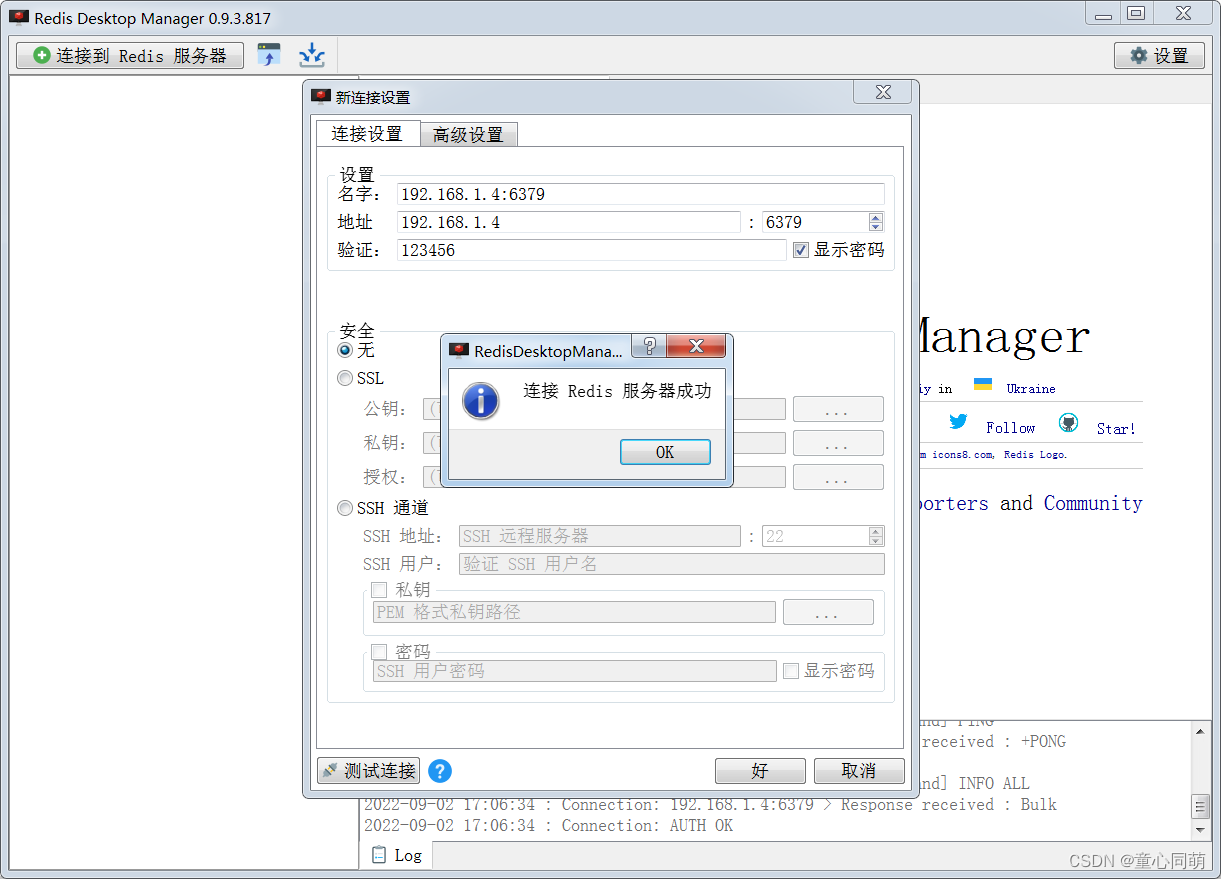Click the 'Connection: AUTH OK' log line
Viewport: 1221px width, 879px height.
[548, 826]
